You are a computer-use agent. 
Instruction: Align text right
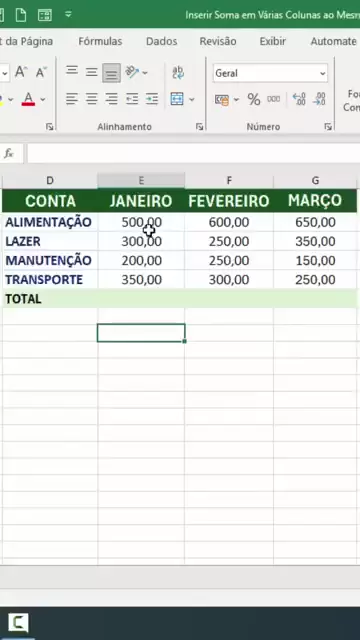[x=111, y=99]
